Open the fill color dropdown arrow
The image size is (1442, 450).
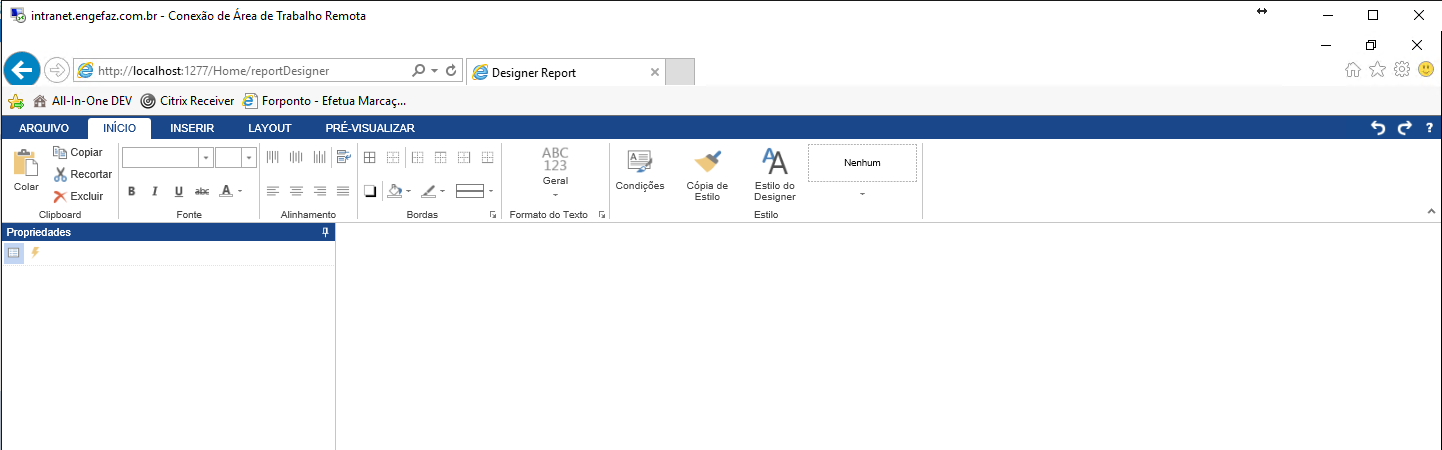(x=409, y=191)
